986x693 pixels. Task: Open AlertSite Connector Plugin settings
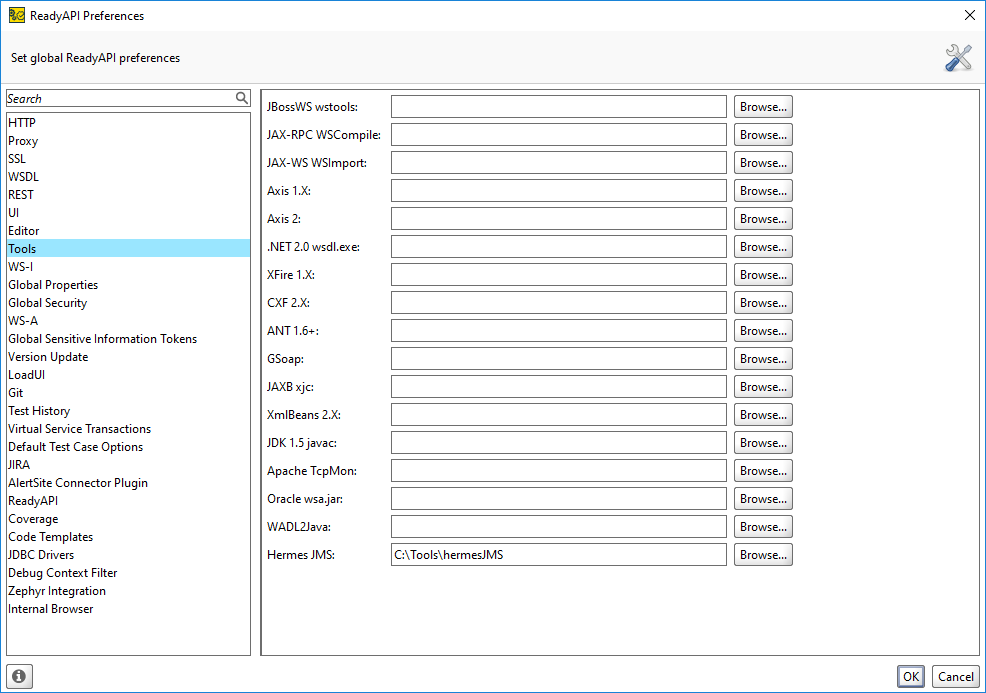point(128,483)
